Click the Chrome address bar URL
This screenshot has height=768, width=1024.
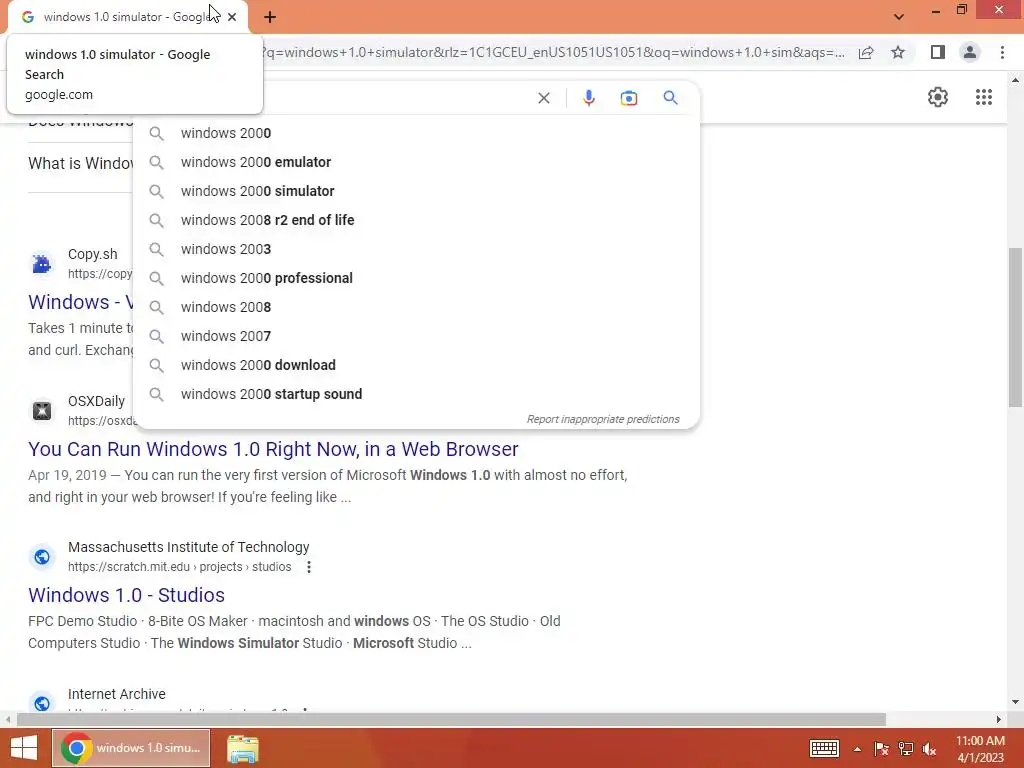coord(552,52)
